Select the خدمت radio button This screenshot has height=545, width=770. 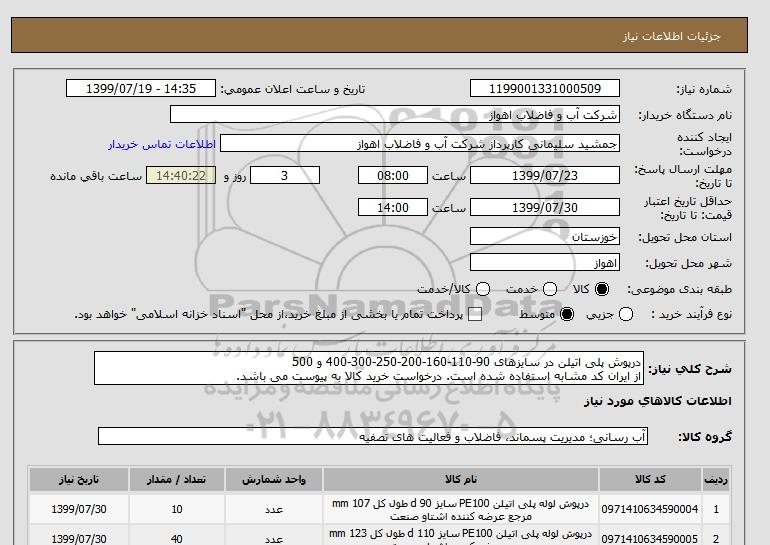tap(550, 289)
